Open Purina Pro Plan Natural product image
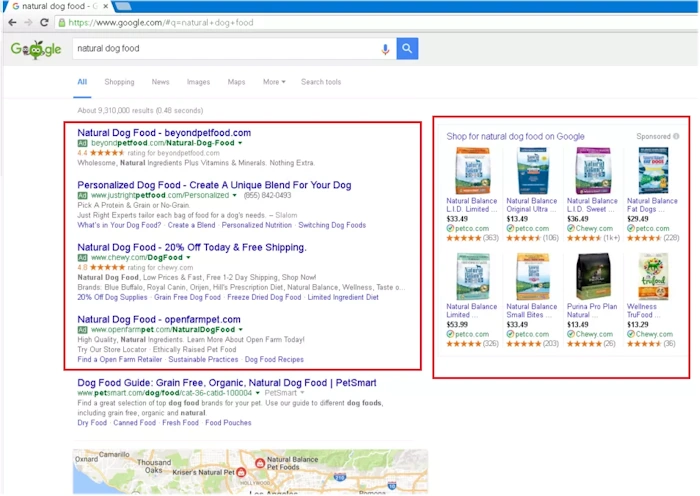This screenshot has width=700, height=496. [593, 276]
